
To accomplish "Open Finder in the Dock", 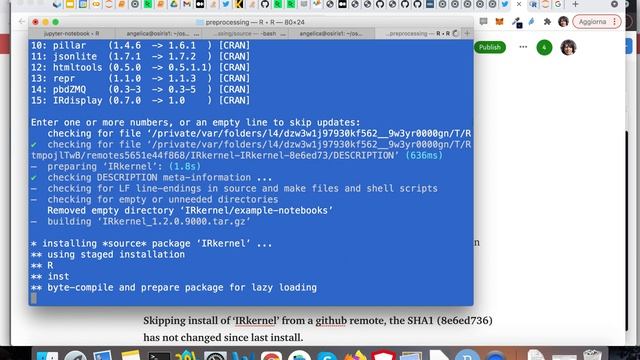I will 47,355.
